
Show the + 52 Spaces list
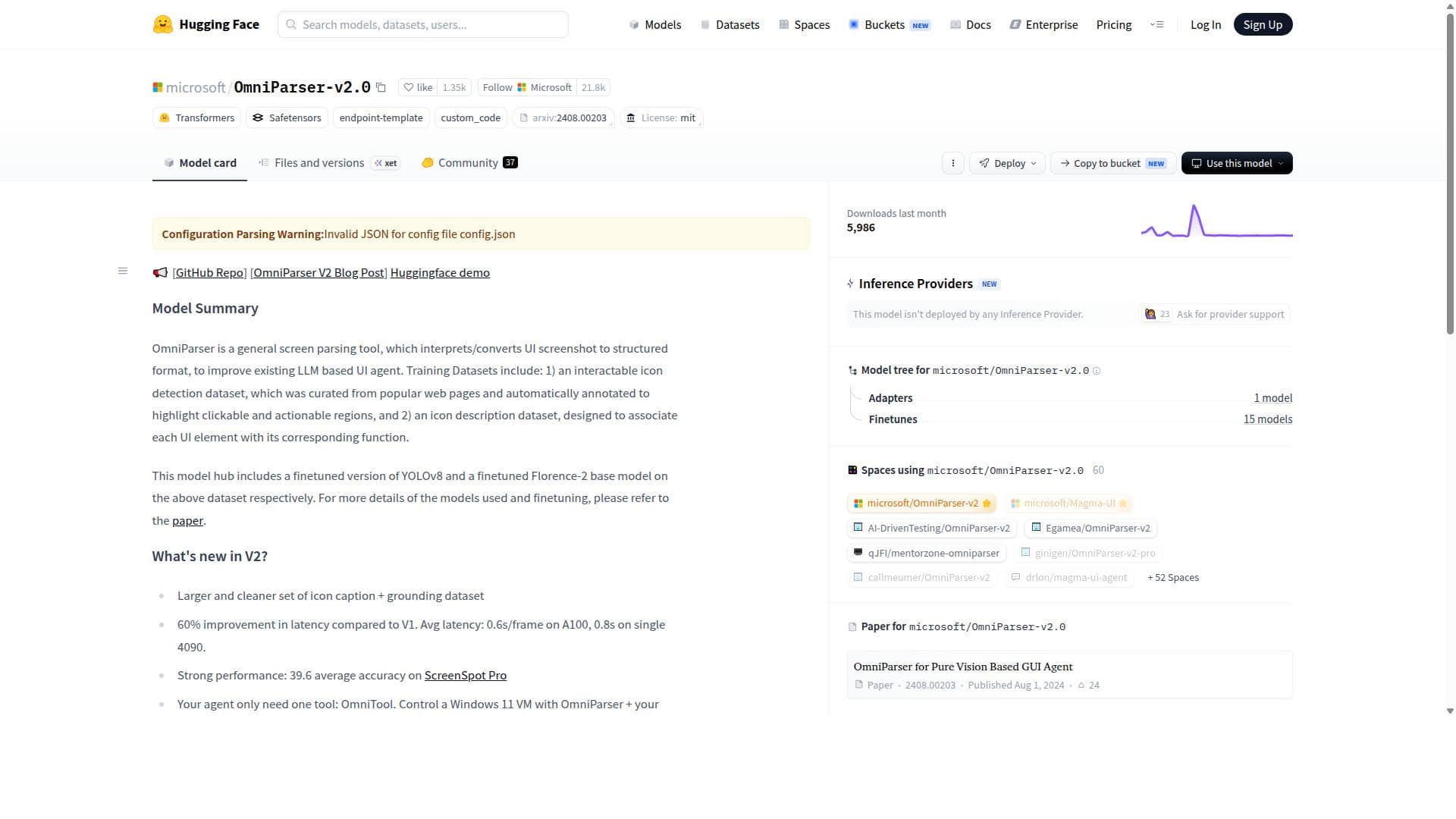pyautogui.click(x=1173, y=578)
